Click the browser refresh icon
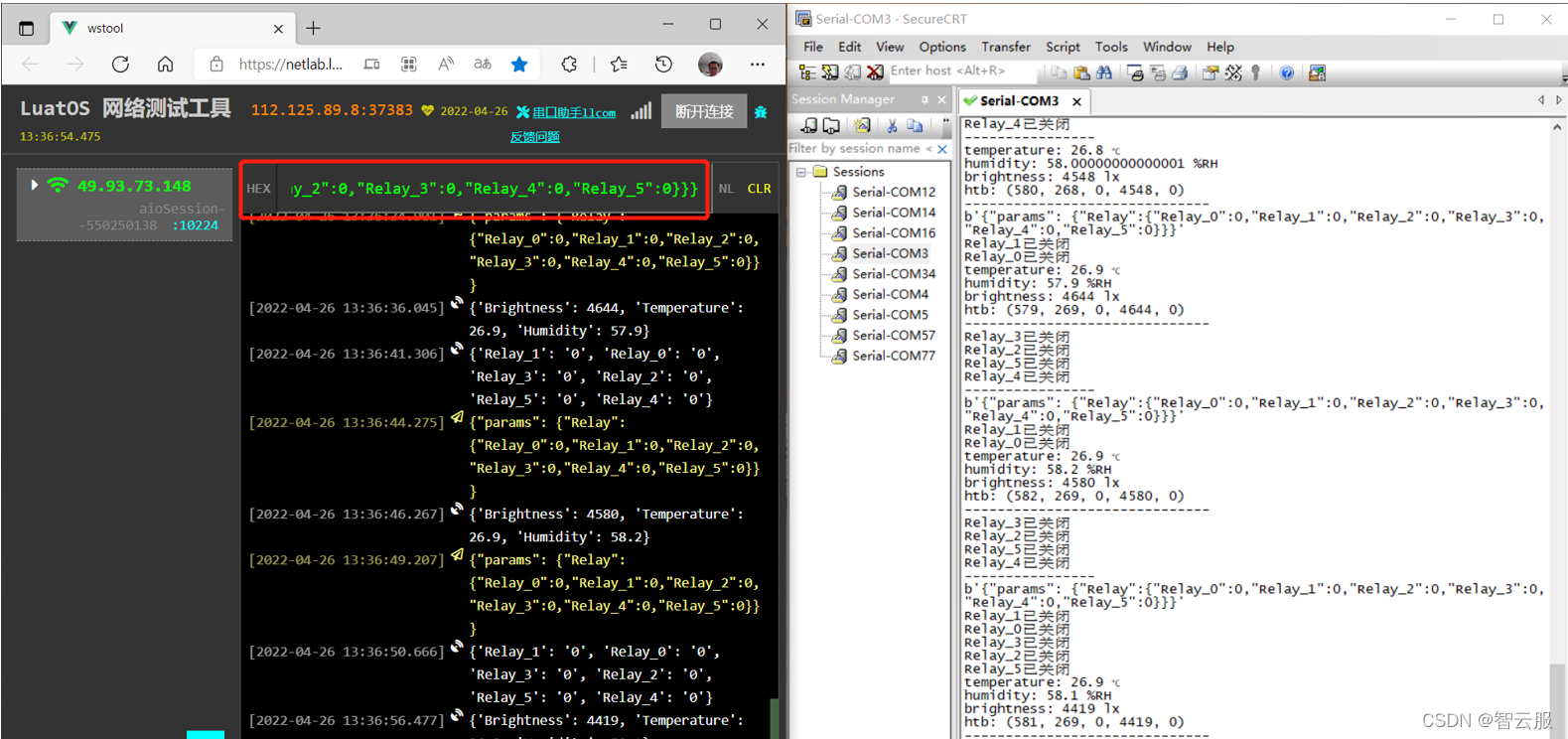 pyautogui.click(x=120, y=65)
